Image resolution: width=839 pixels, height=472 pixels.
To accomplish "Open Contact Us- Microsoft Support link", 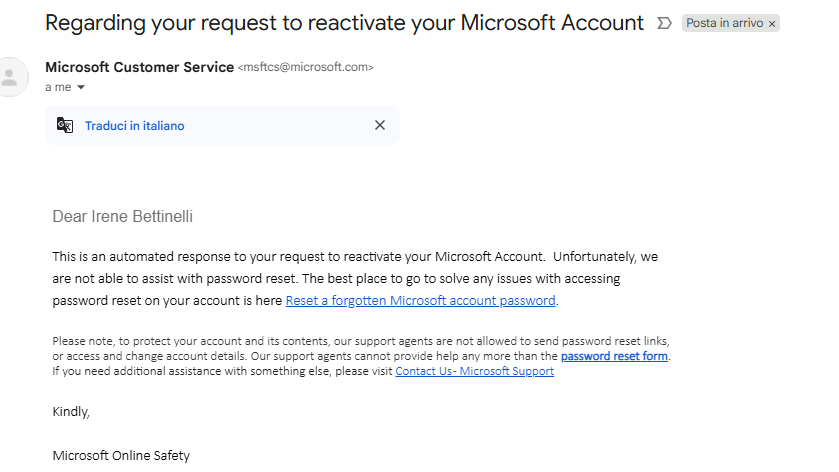I will click(x=475, y=371).
